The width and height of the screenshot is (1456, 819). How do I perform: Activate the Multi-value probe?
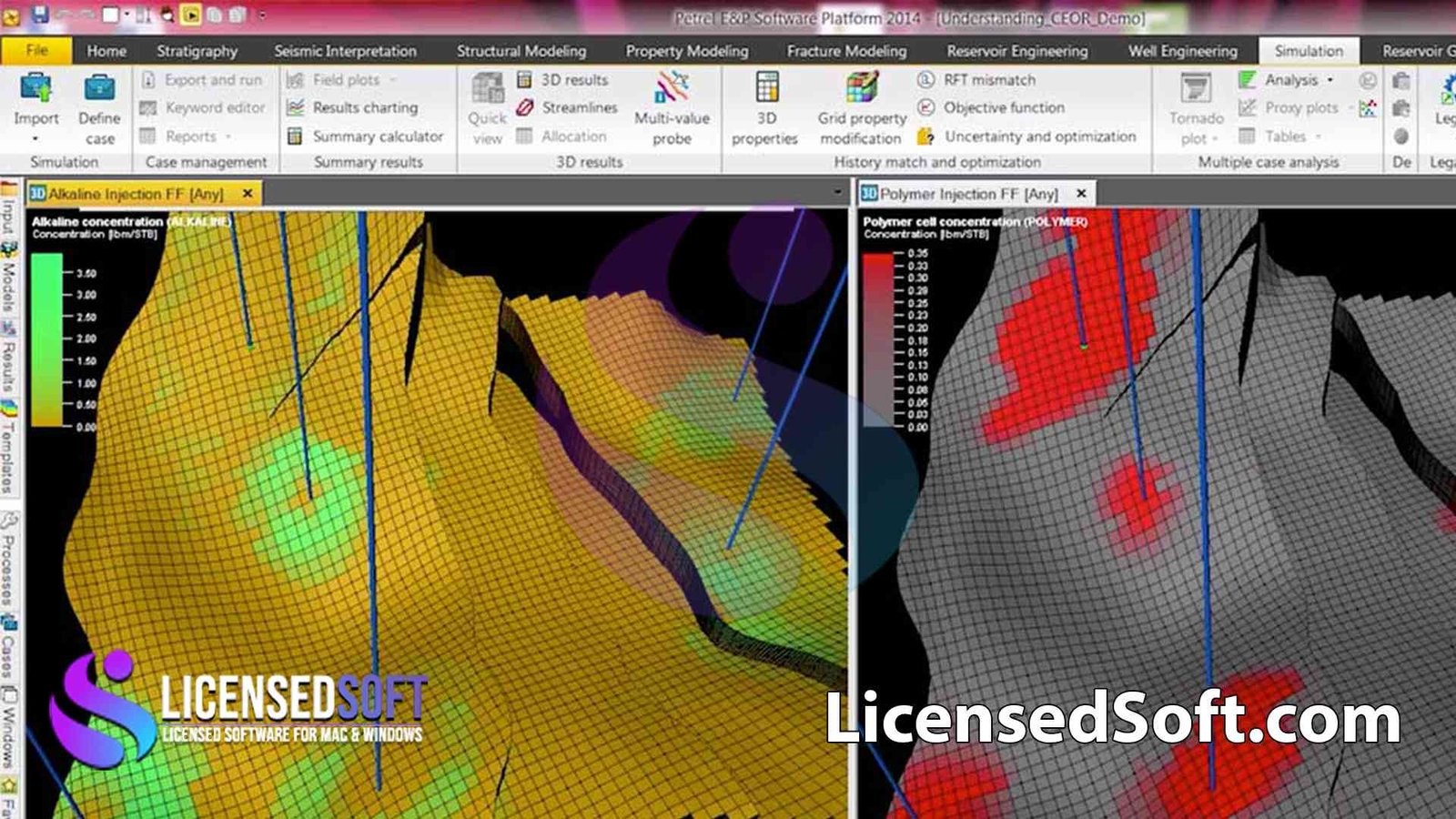coord(672,109)
